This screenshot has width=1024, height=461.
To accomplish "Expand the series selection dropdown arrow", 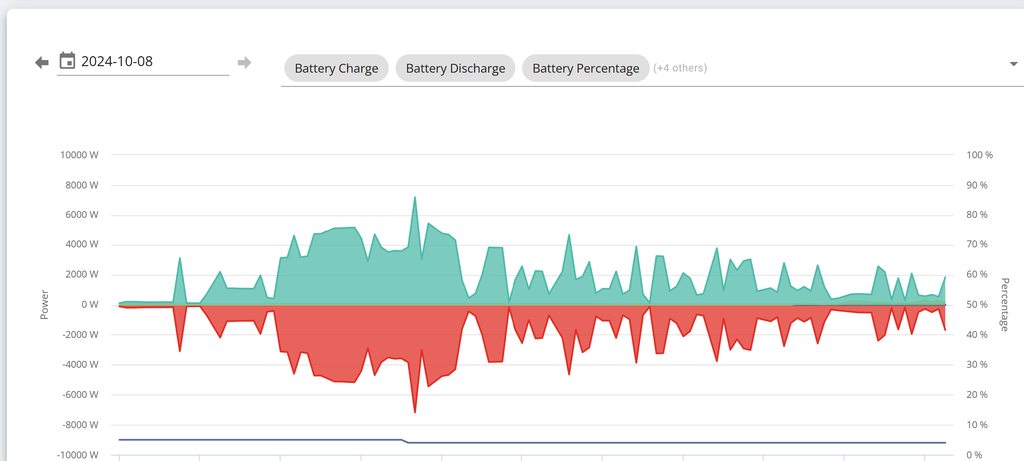I will pyautogui.click(x=1014, y=64).
